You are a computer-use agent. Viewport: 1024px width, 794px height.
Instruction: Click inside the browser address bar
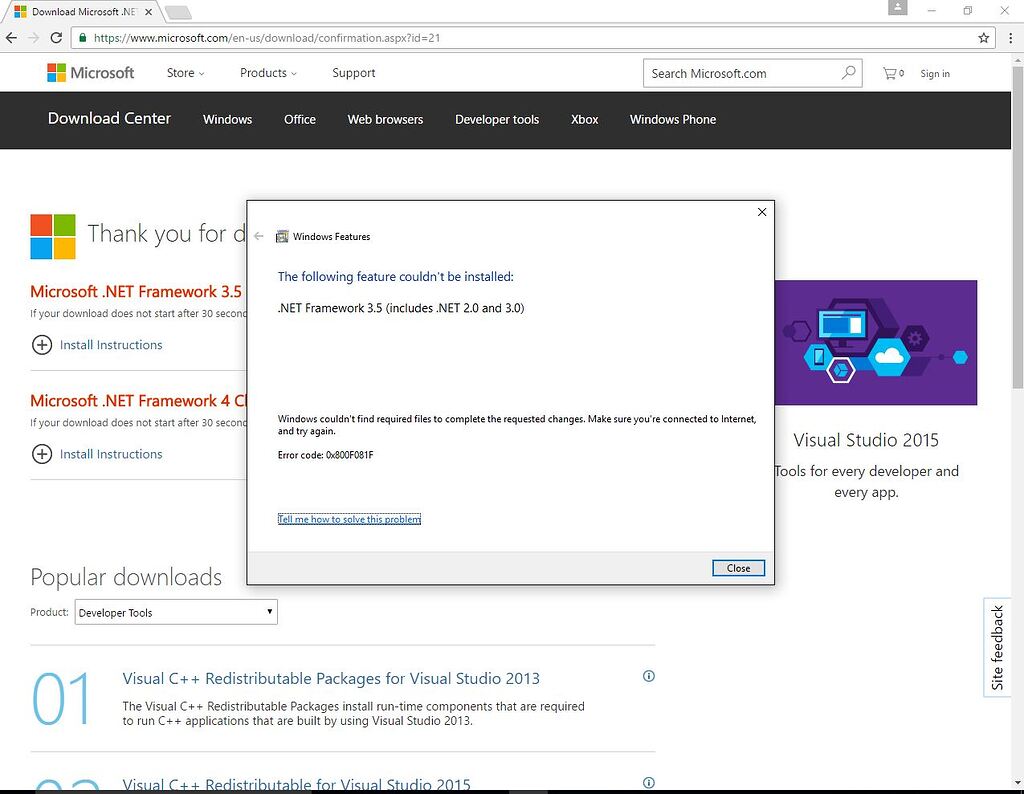click(x=400, y=38)
